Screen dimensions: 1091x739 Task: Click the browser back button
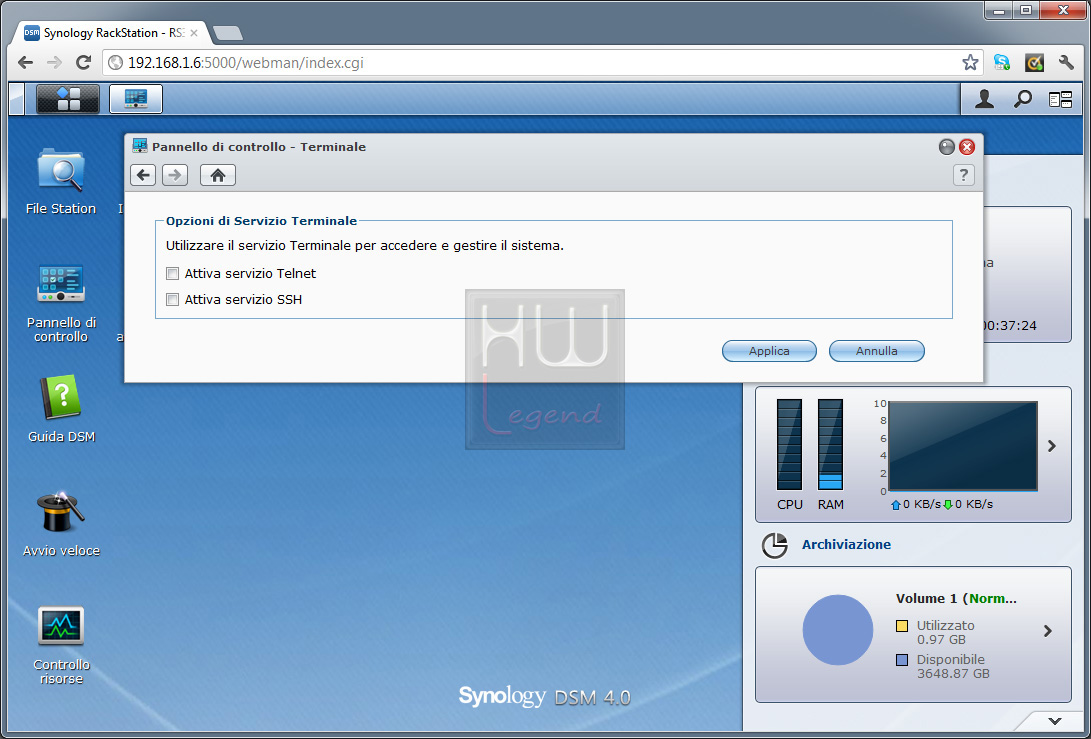click(26, 63)
